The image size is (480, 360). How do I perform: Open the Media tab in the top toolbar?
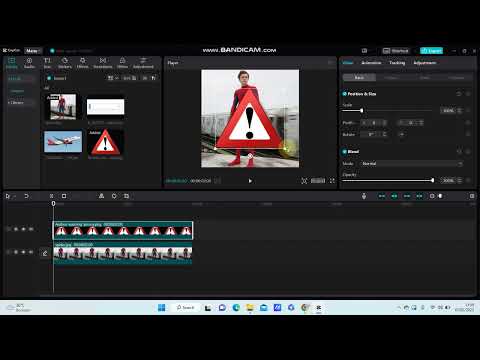[x=12, y=63]
